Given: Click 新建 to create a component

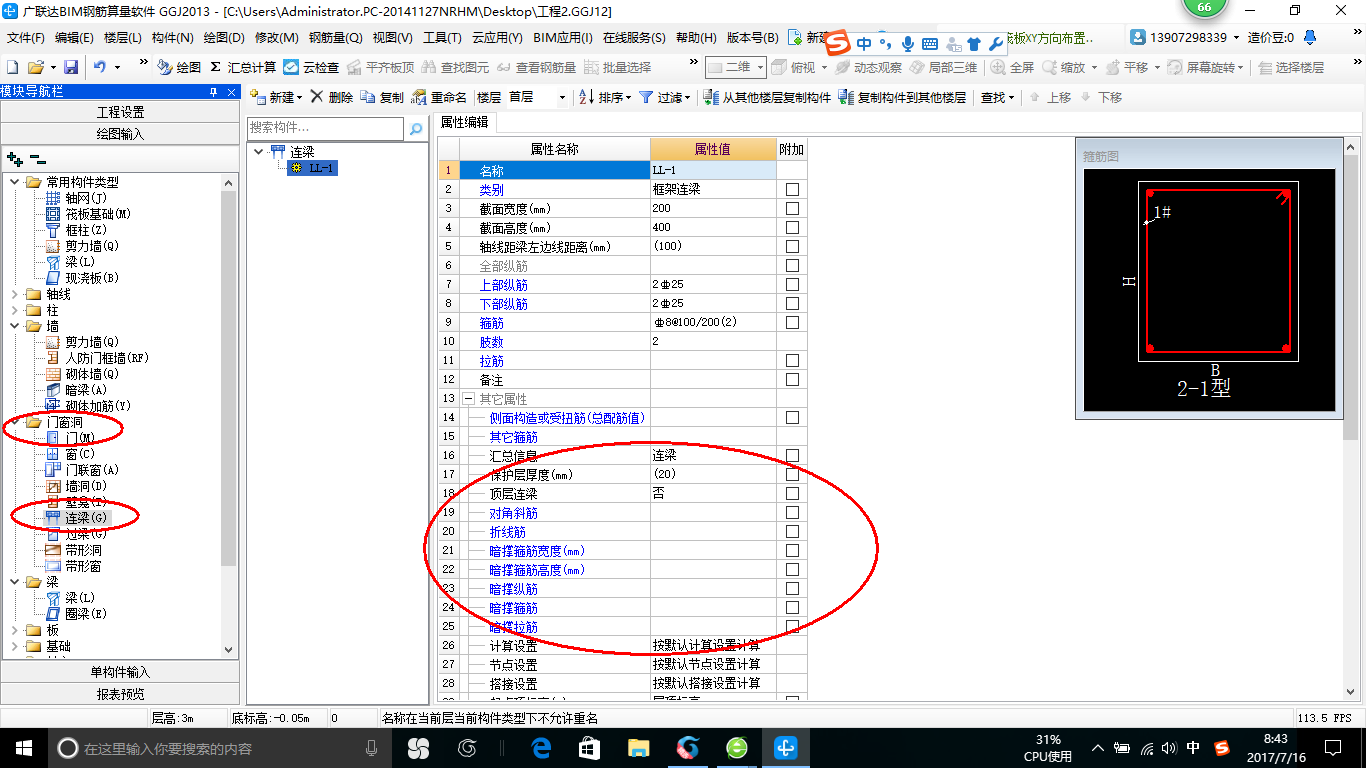Looking at the screenshot, I should 276,97.
